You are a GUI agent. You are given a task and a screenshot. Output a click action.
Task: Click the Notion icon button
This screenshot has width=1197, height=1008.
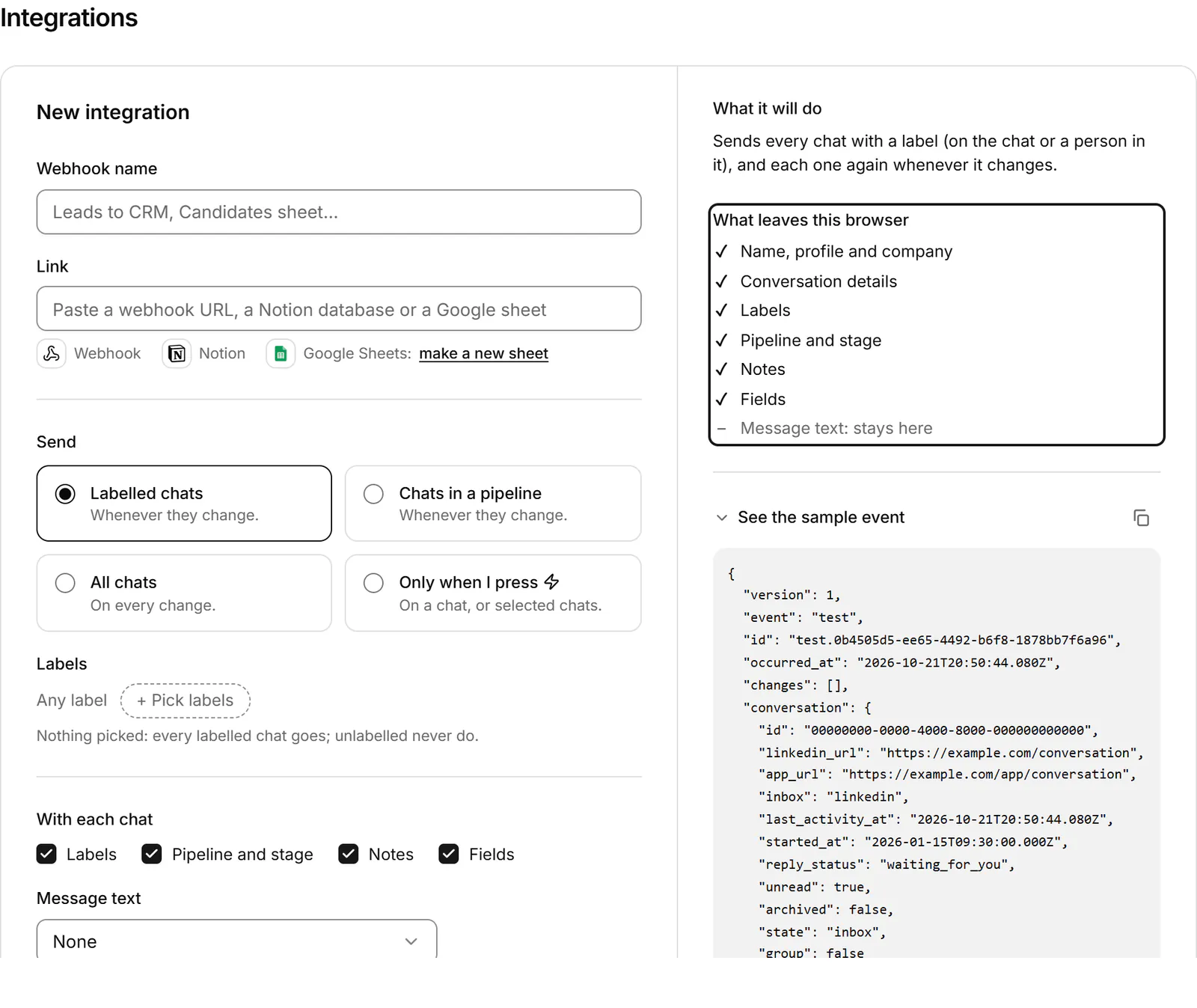[x=177, y=353]
